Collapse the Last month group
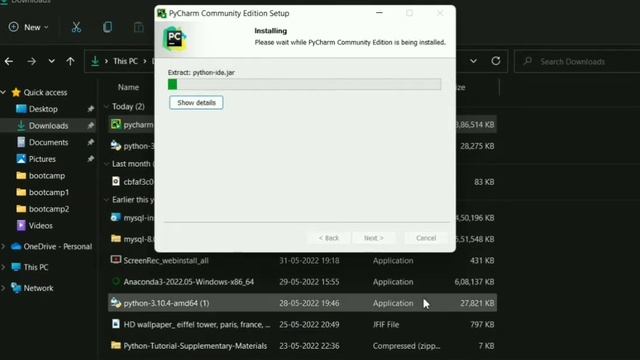 [x=107, y=164]
